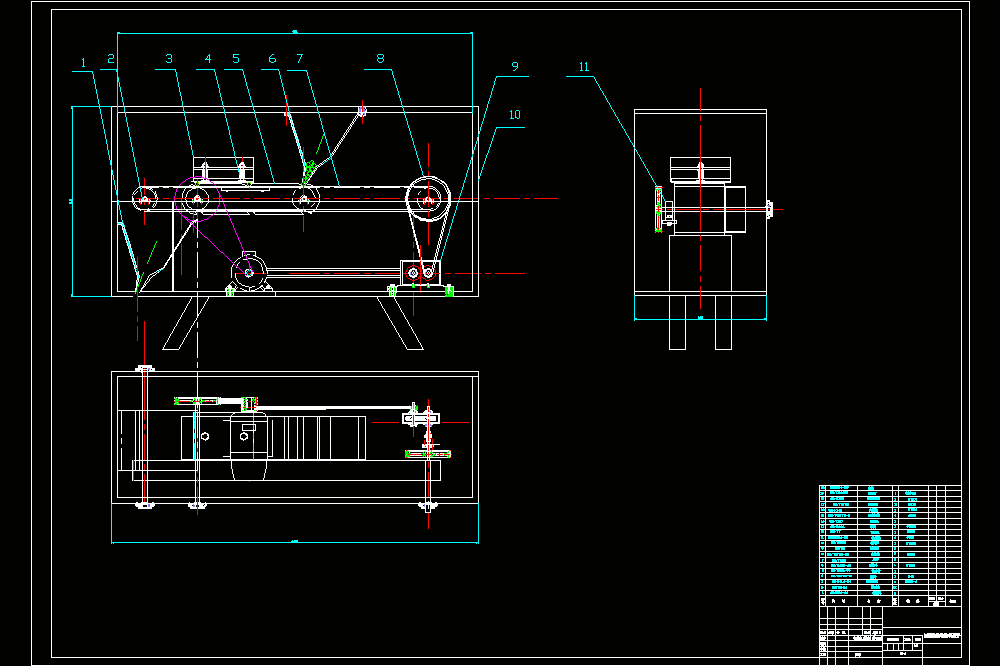Click callout number 1 label
Viewport: 1000px width, 666px height.
pyautogui.click(x=83, y=63)
